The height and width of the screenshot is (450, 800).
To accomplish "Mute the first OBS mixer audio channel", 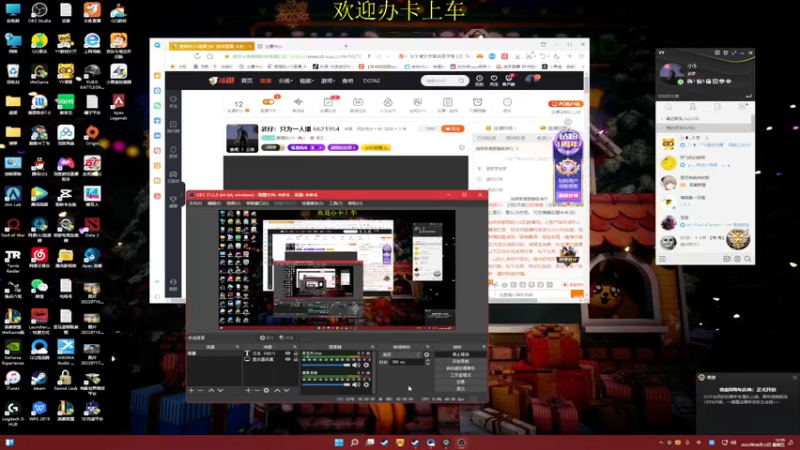I will (x=356, y=365).
